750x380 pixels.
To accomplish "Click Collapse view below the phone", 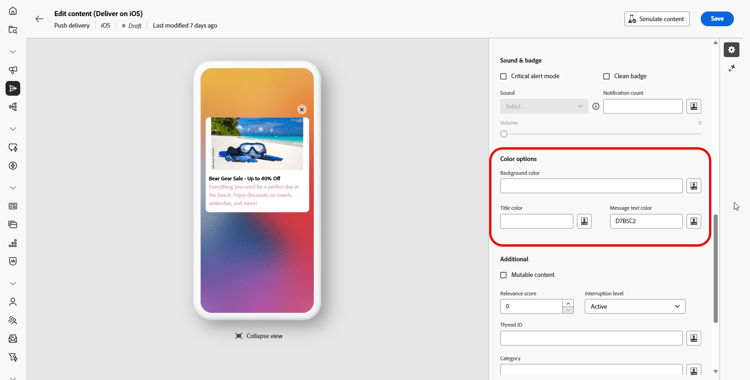I will [259, 336].
